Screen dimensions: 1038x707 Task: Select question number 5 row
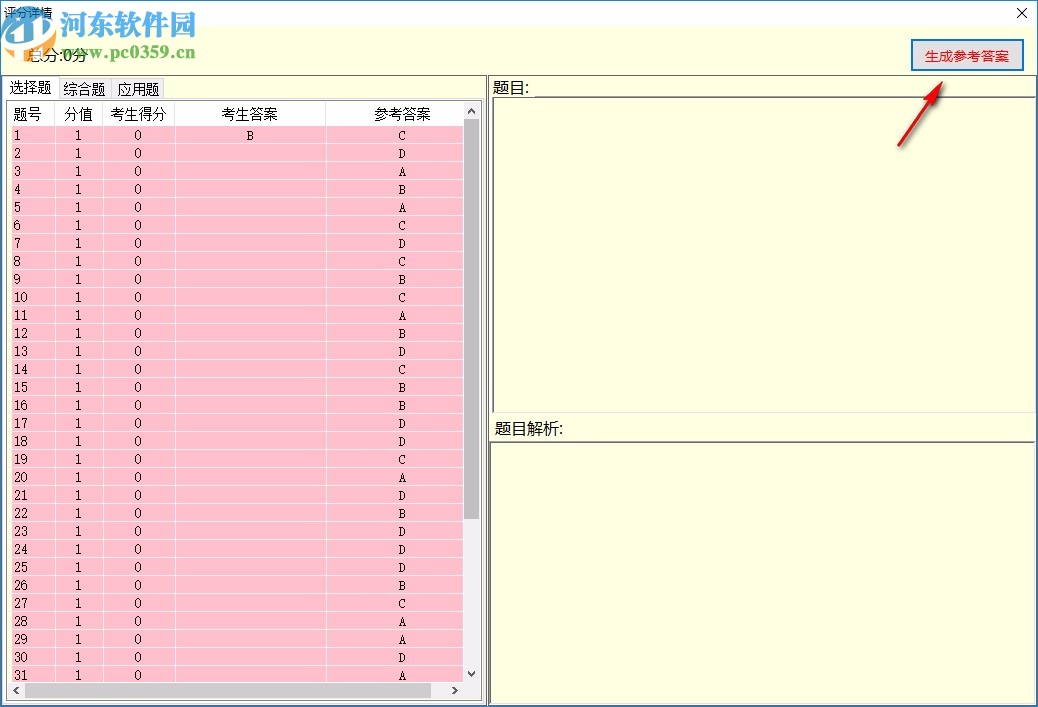point(17,207)
